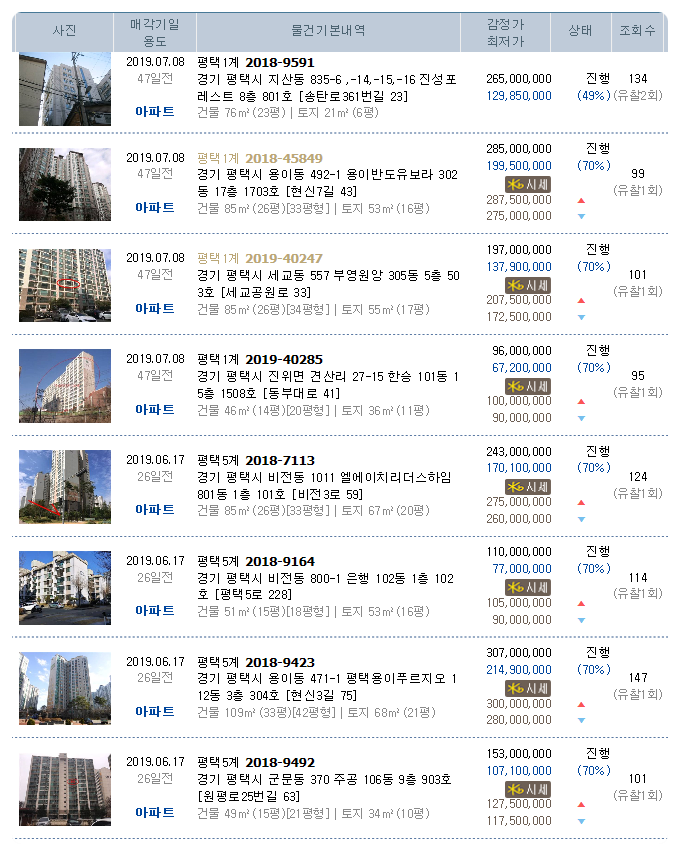Open KB시세 badge for case 2018-7113
680x856 pixels.
528,487
